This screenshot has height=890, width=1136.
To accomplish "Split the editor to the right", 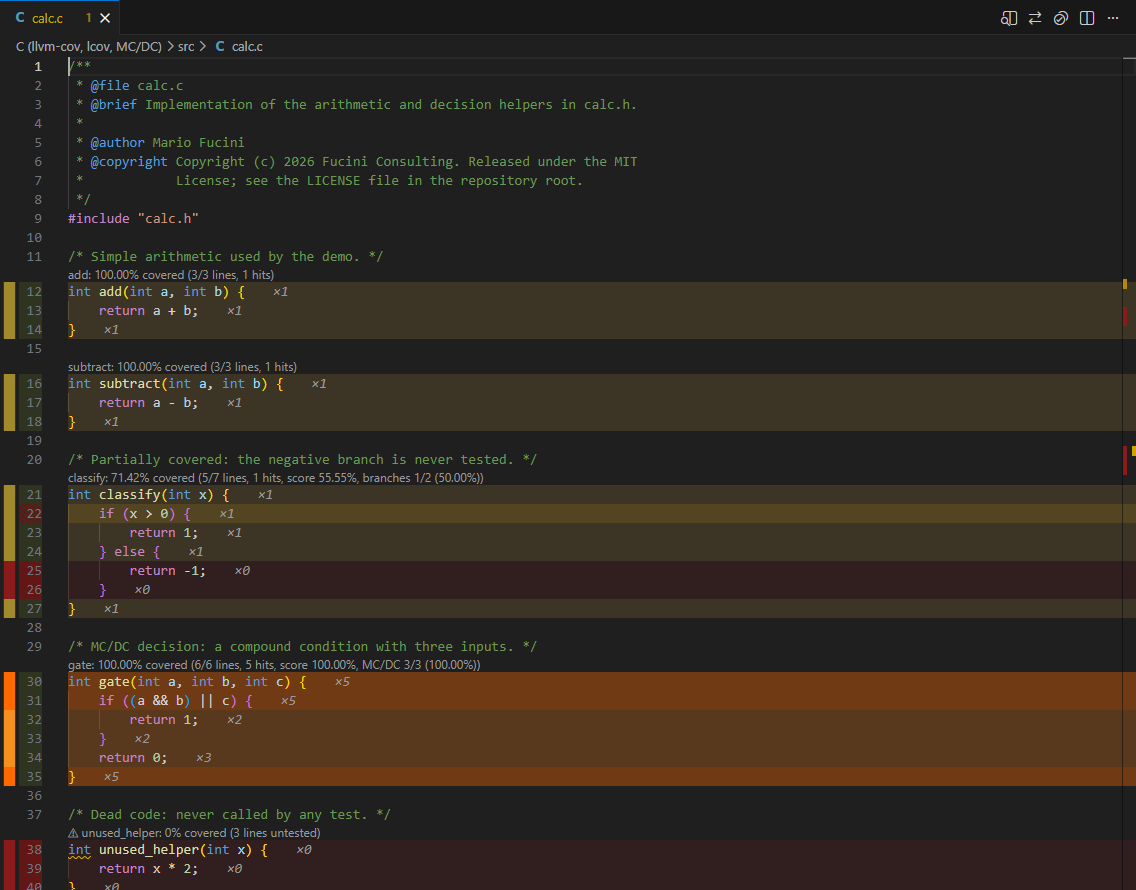I will pos(1087,18).
